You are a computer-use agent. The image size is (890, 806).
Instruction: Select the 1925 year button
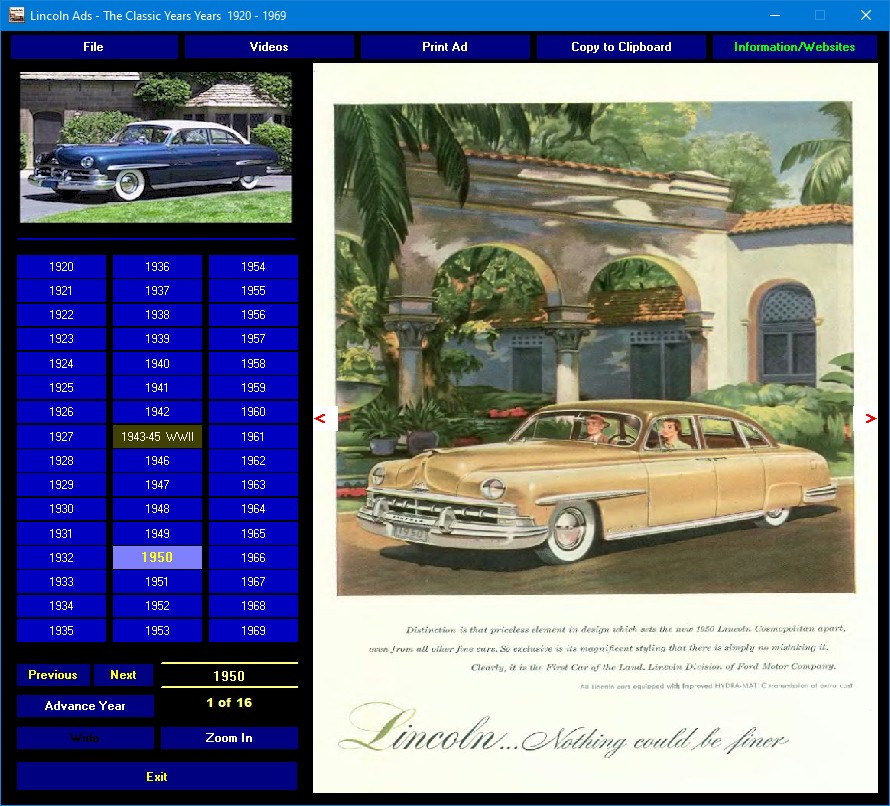pyautogui.click(x=61, y=388)
